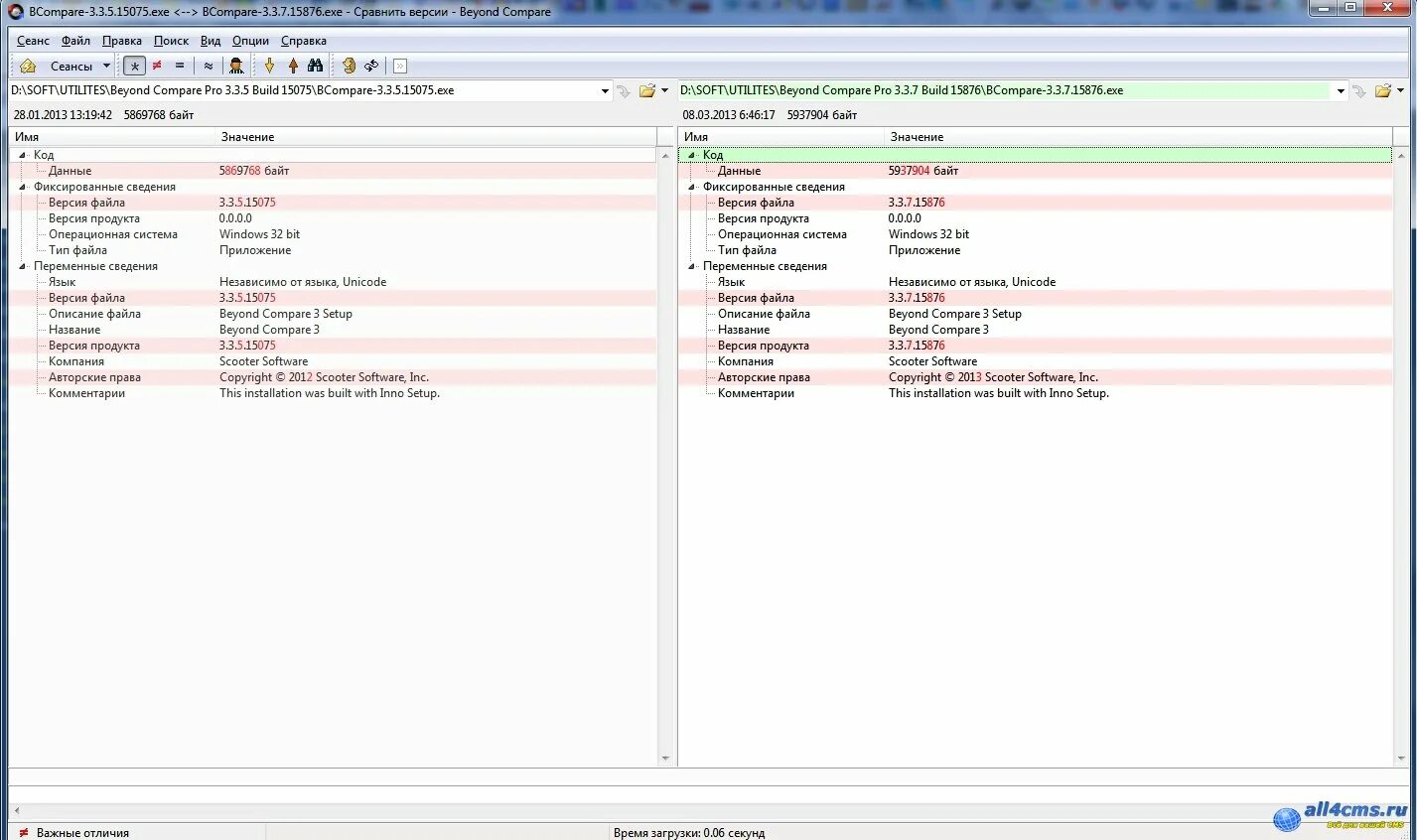1417x840 pixels.
Task: Open the Сеанс menu
Action: pyautogui.click(x=33, y=41)
